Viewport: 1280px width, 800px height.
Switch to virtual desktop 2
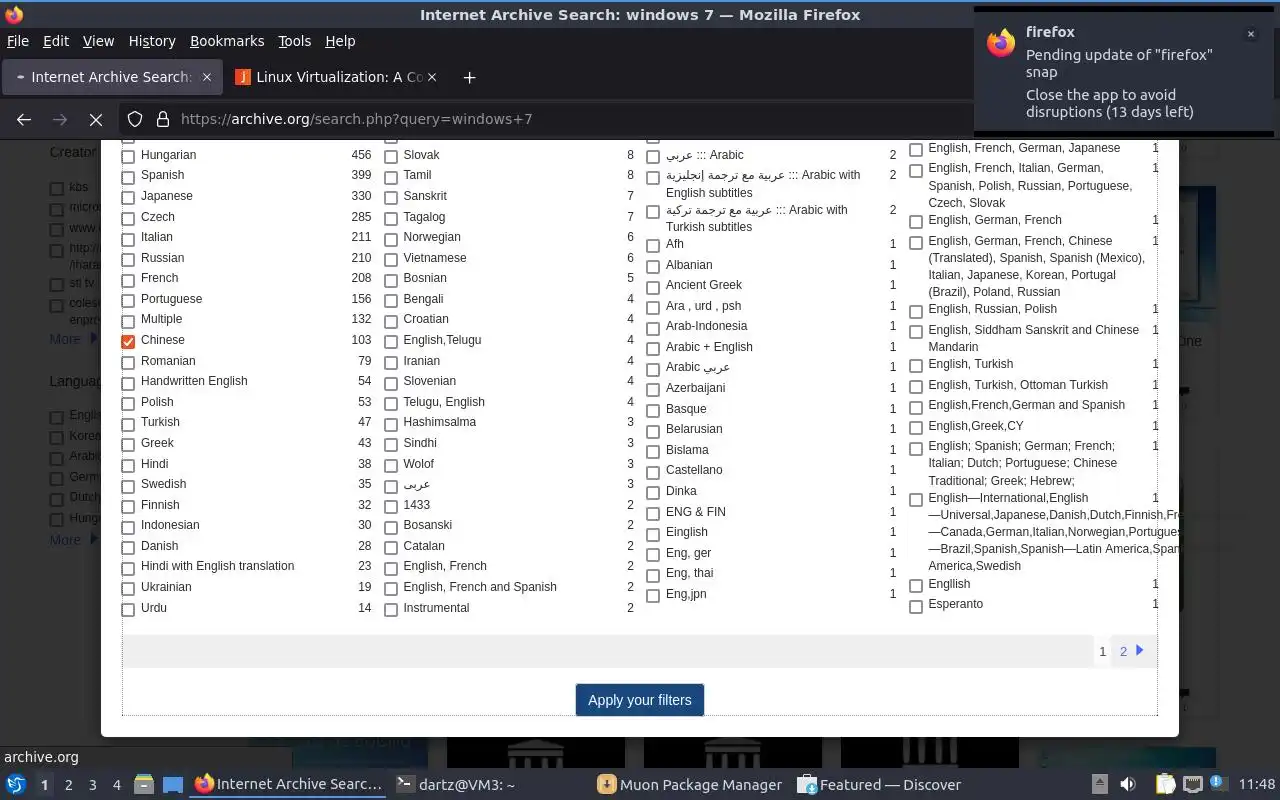click(69, 785)
